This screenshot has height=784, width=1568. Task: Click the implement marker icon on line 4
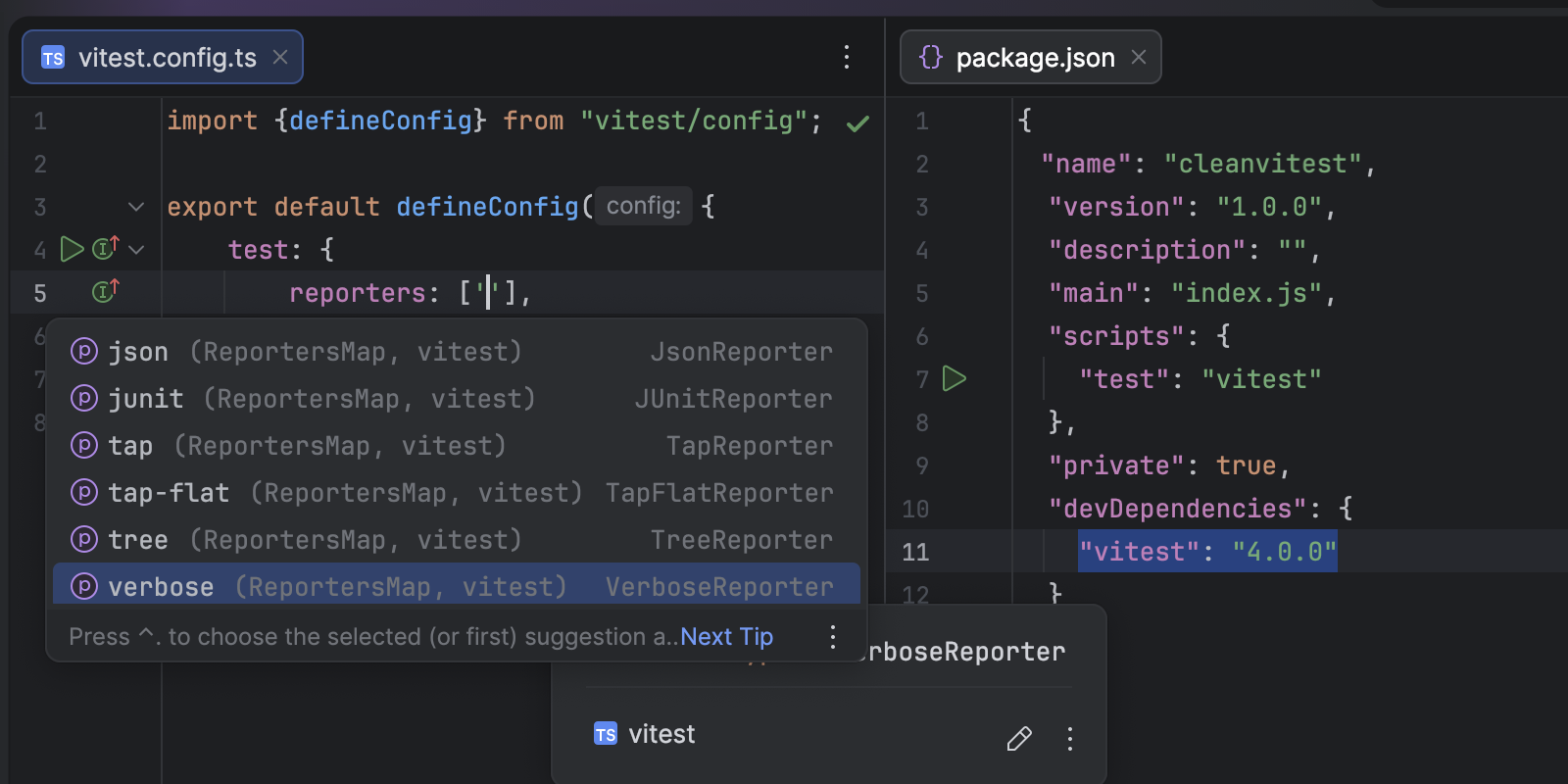pos(105,248)
